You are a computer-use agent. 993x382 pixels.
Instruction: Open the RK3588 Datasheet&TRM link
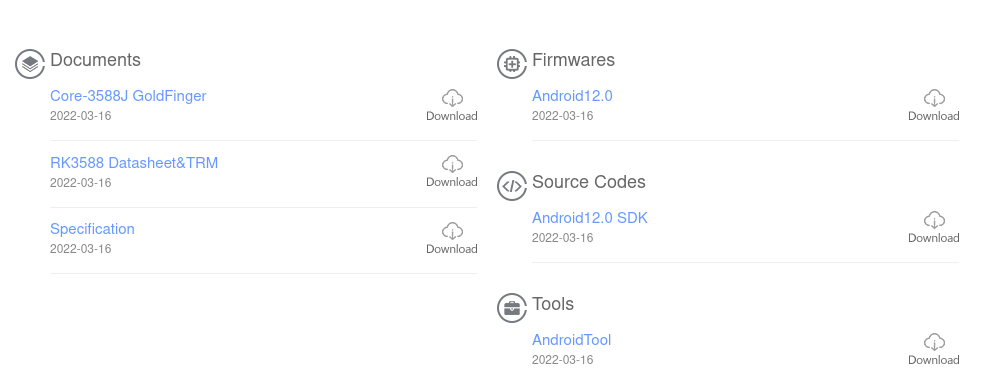pos(134,163)
